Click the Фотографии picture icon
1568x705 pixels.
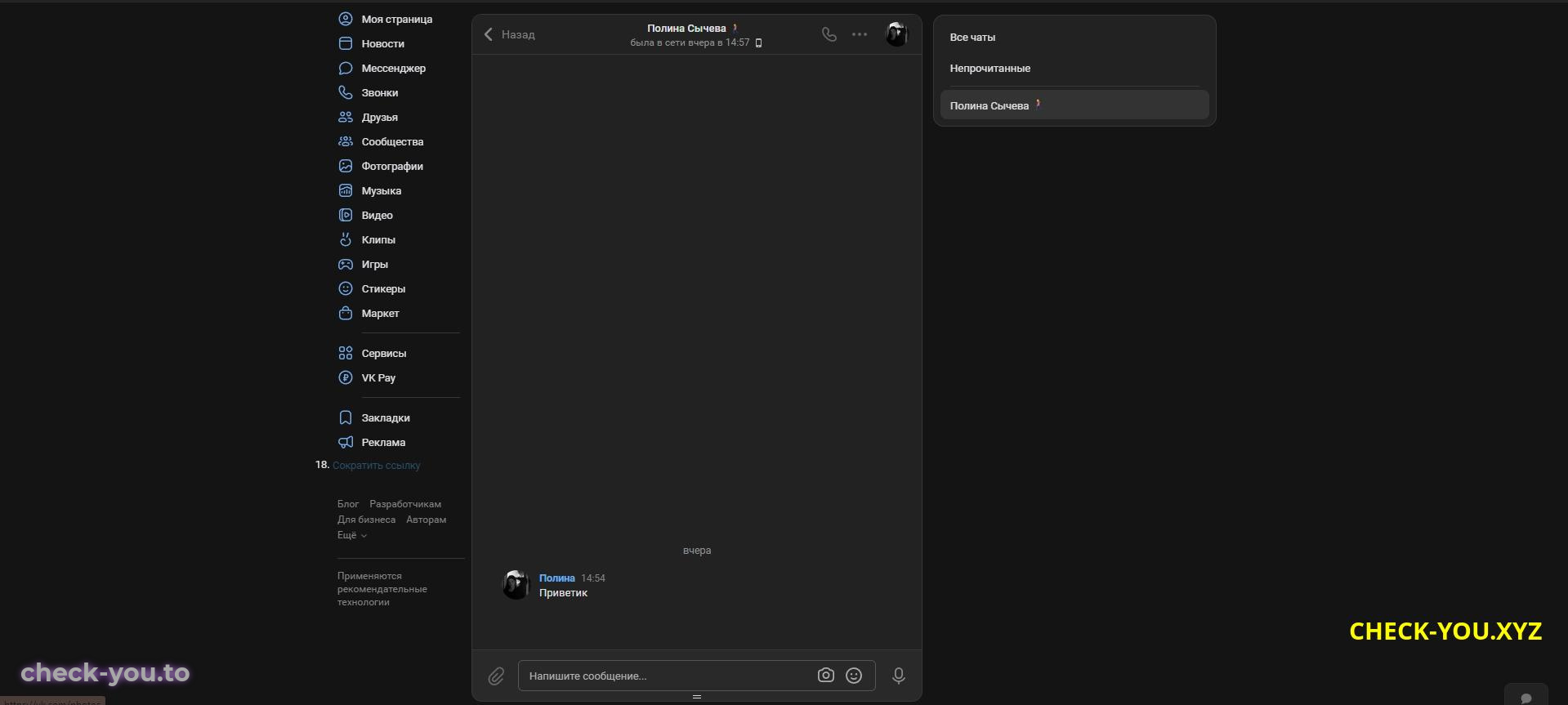(346, 166)
